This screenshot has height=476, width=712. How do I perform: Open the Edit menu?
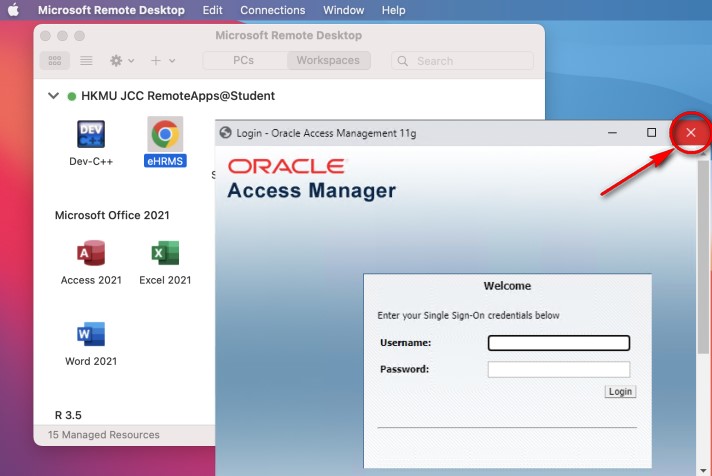213,10
